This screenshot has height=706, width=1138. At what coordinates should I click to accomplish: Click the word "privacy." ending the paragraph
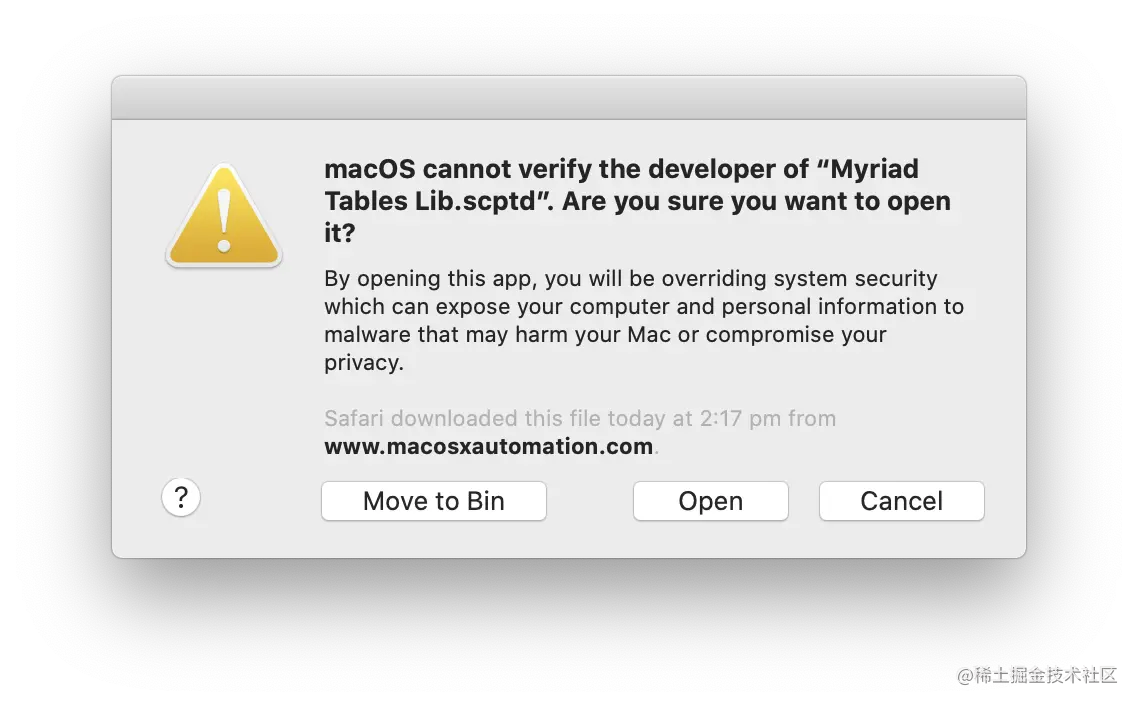point(364,362)
